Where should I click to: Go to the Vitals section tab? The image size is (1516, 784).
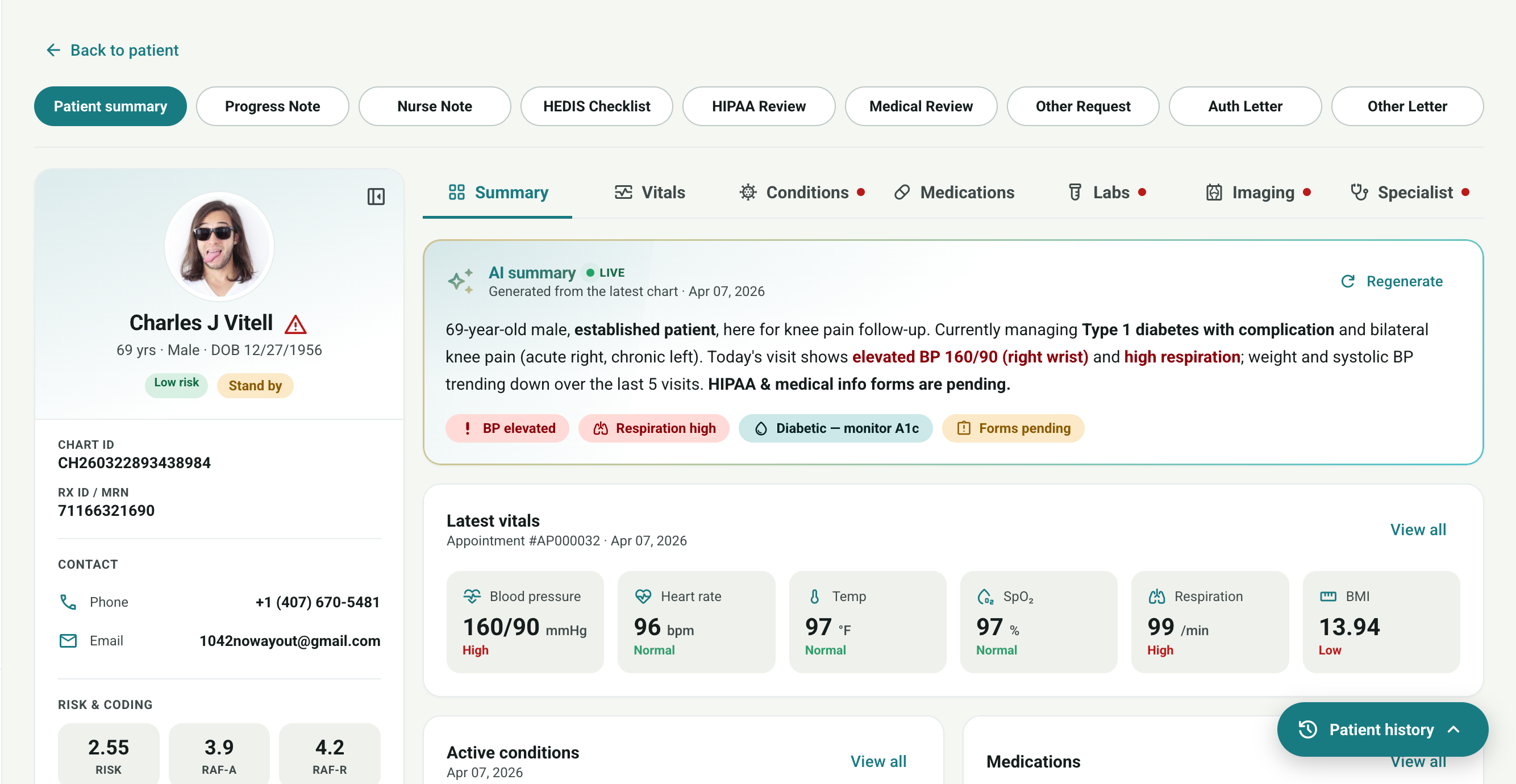(x=650, y=193)
